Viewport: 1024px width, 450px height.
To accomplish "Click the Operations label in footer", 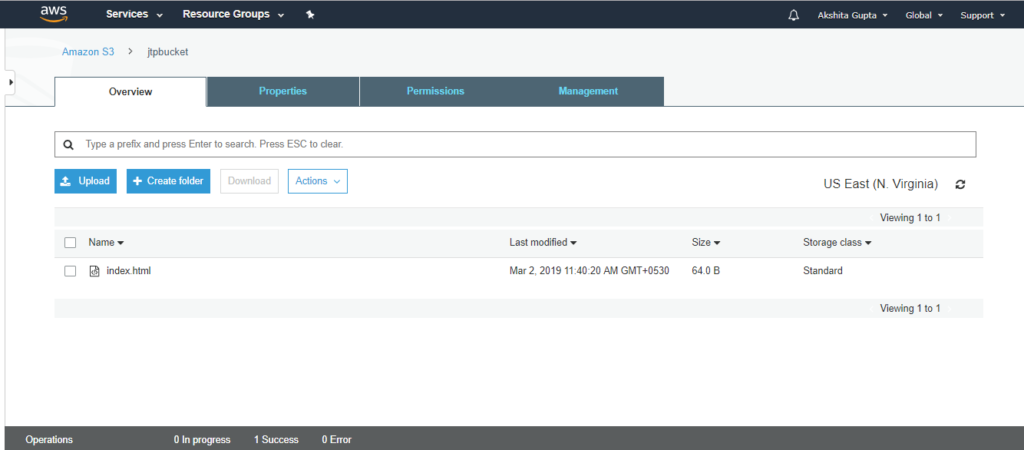I will (x=49, y=440).
